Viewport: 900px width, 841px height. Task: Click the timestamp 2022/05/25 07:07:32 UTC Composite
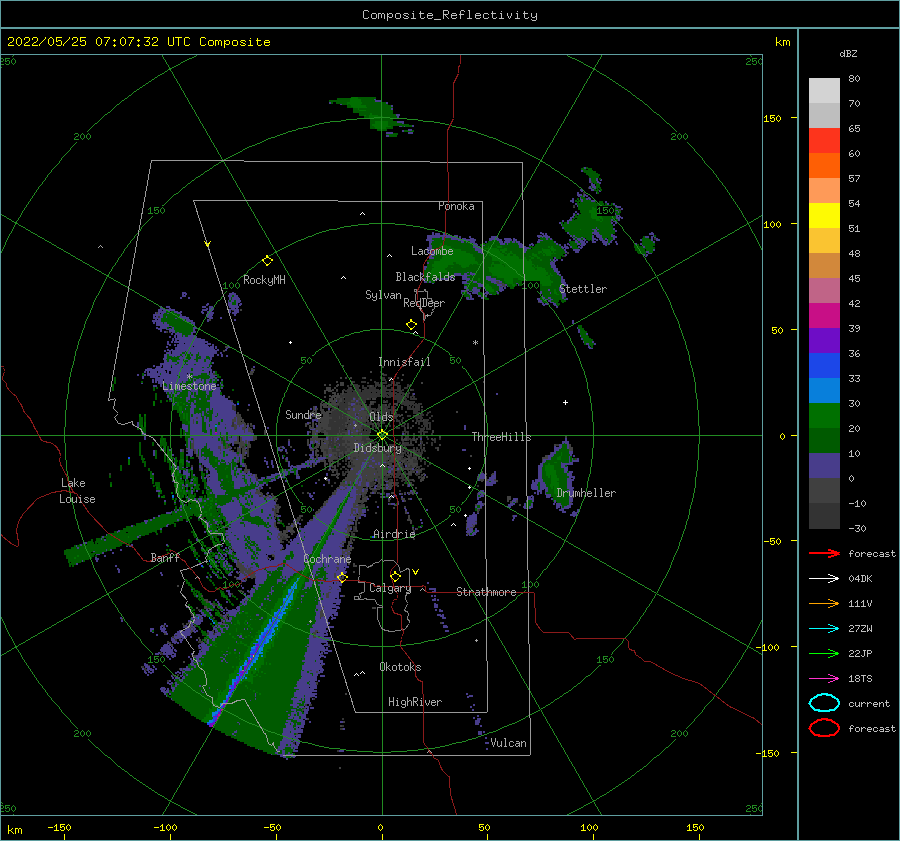pyautogui.click(x=138, y=42)
